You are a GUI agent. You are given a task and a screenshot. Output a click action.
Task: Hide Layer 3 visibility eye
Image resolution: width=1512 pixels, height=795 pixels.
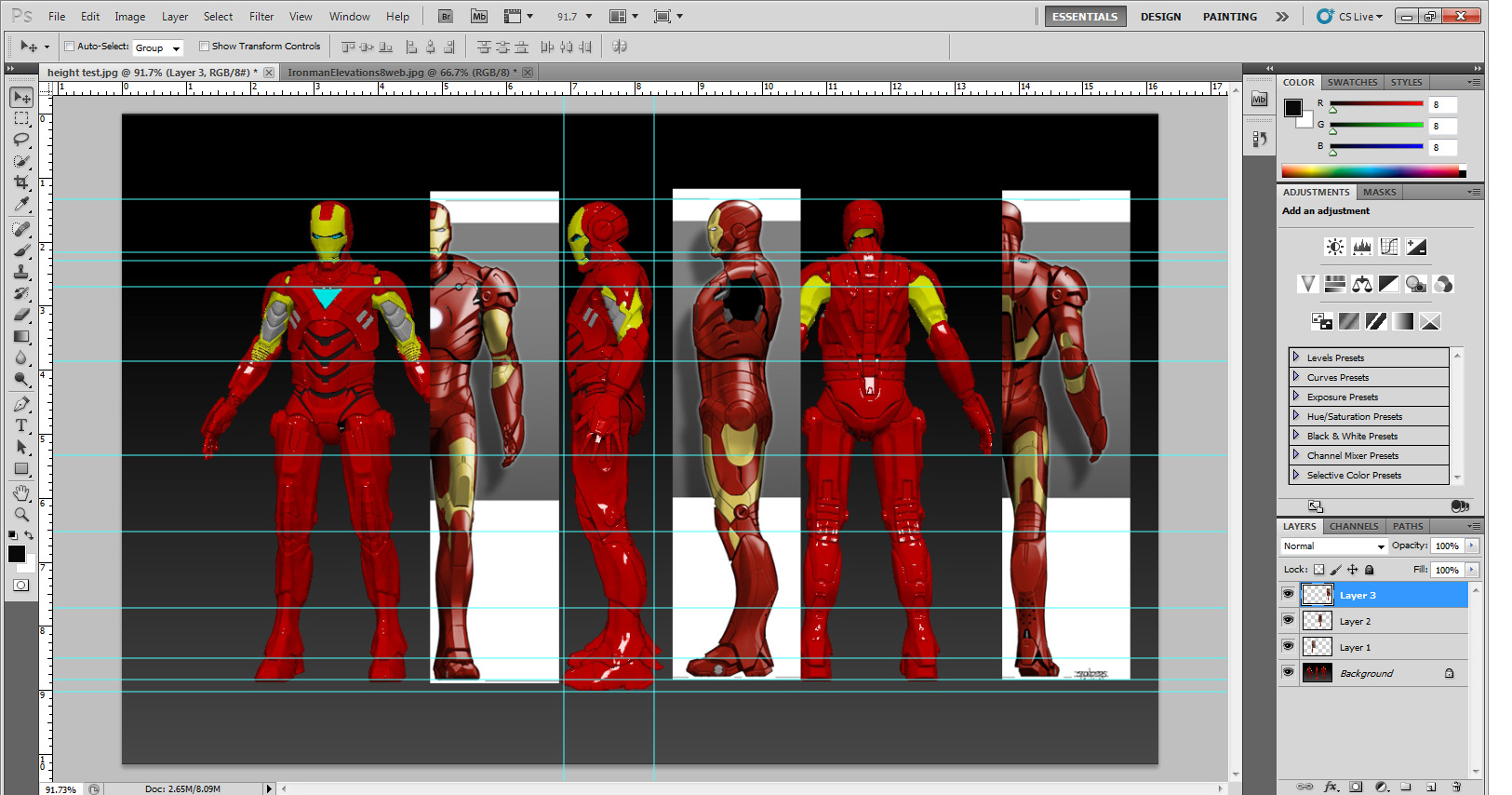pos(1288,594)
